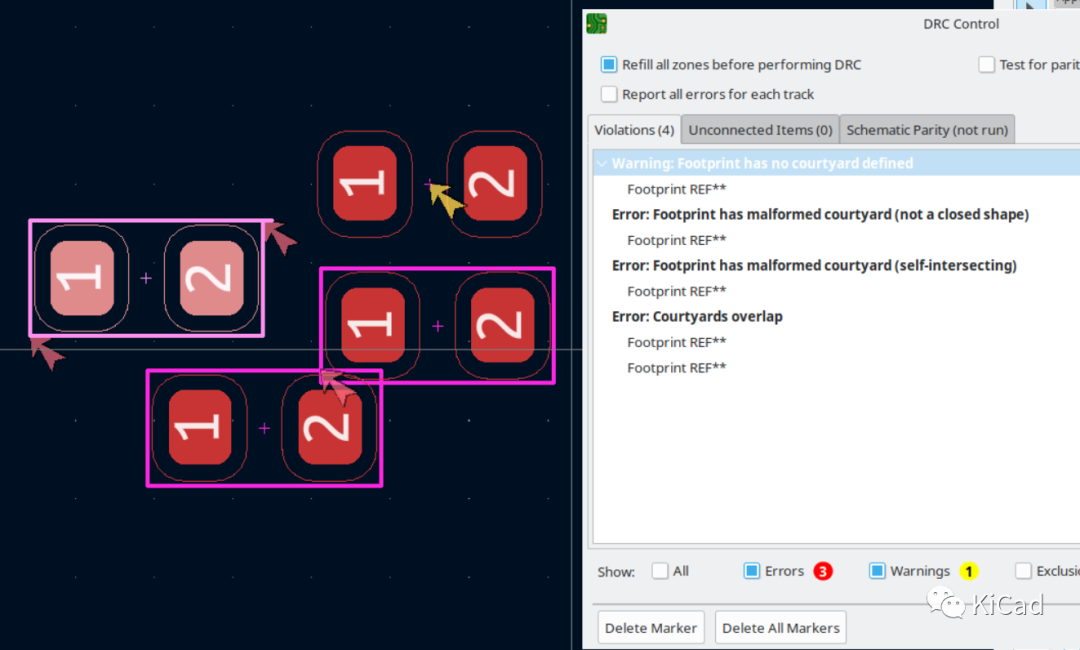Click the yellow warnings count badge
1080x650 pixels.
[x=968, y=571]
